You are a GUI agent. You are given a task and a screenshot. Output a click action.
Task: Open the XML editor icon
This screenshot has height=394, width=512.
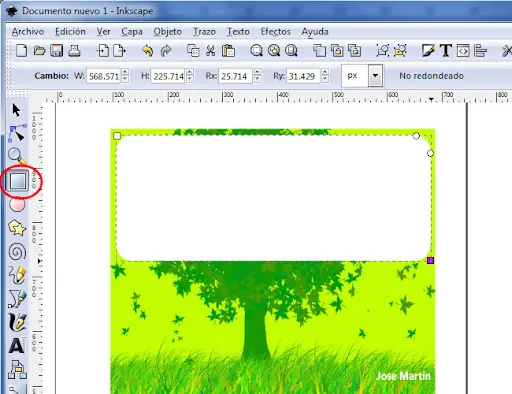pyautogui.click(x=463, y=51)
